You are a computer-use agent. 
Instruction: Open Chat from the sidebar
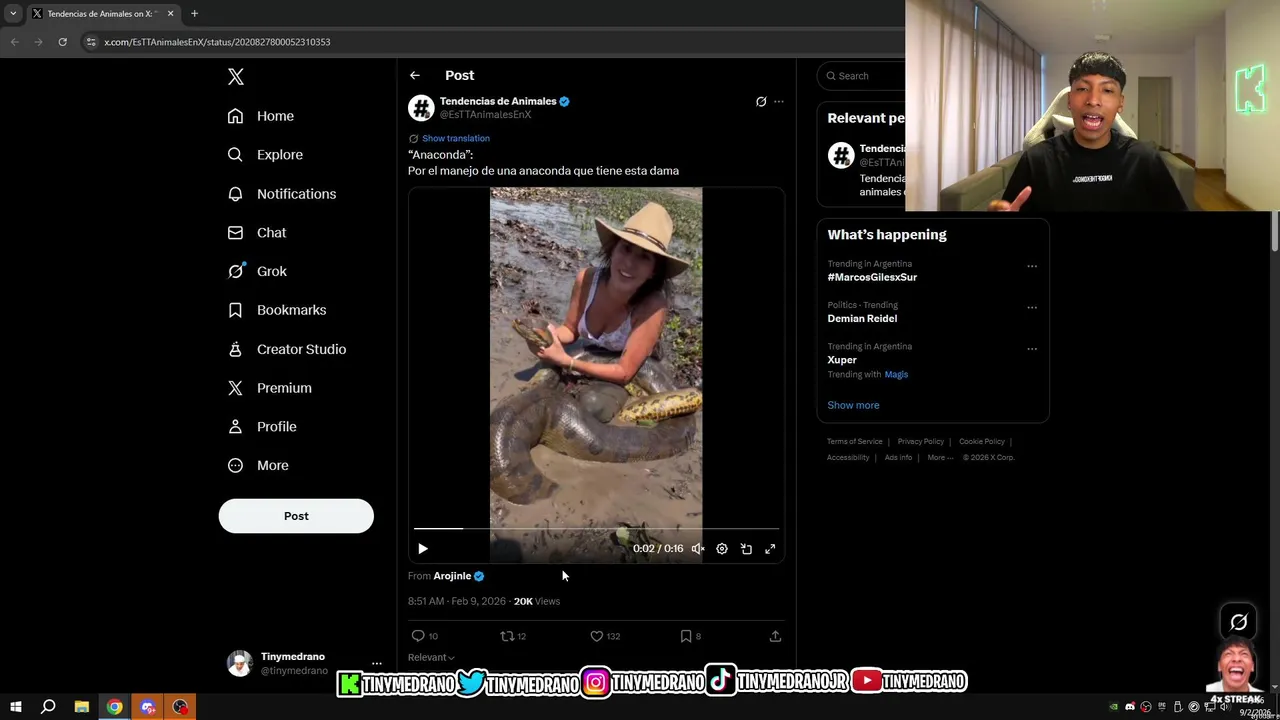[x=256, y=233]
